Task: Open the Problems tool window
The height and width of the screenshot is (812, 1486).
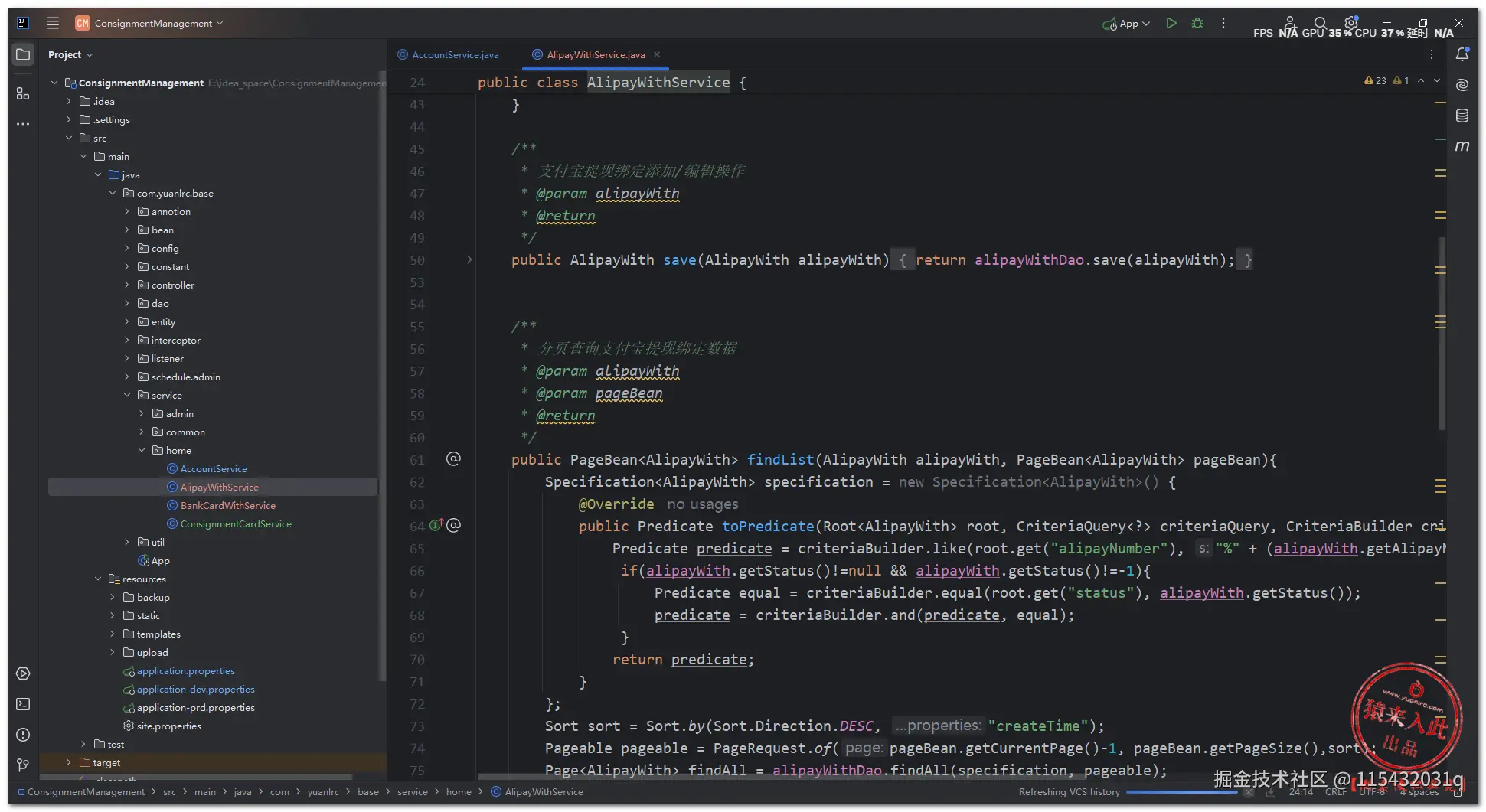Action: click(x=23, y=735)
